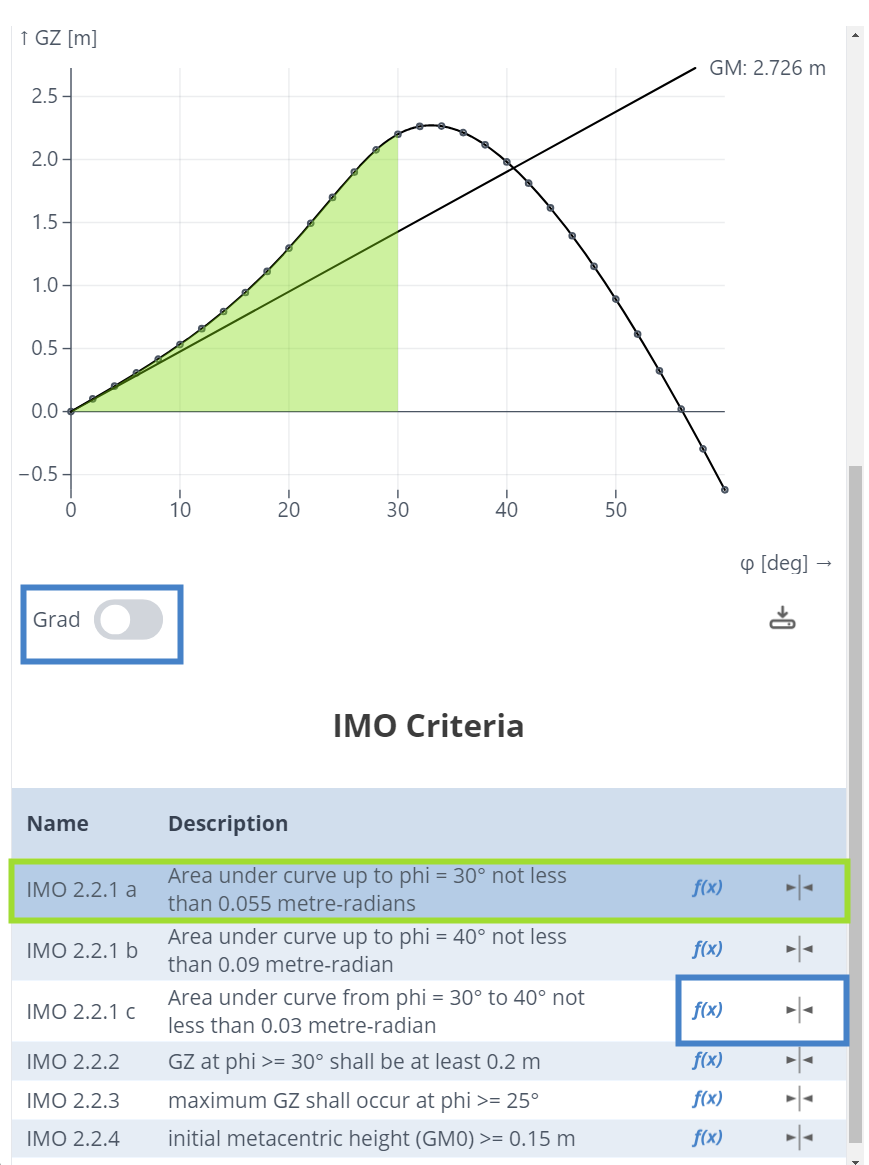Click the Name column header
This screenshot has width=869, height=1165.
click(57, 824)
